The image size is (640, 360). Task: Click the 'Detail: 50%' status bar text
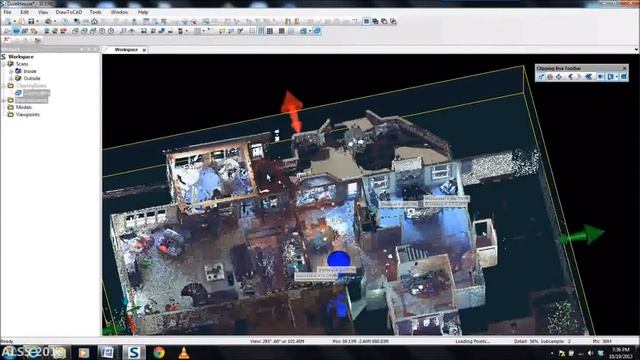click(527, 341)
